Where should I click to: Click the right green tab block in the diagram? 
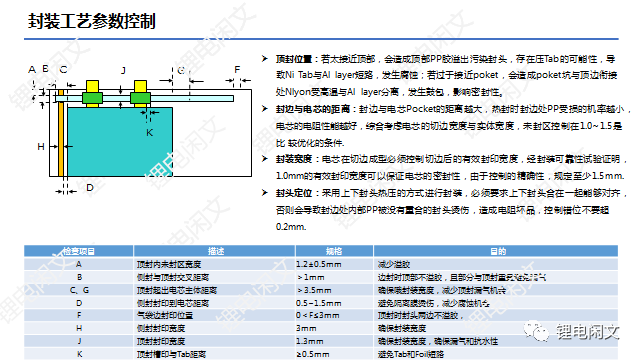(x=140, y=98)
